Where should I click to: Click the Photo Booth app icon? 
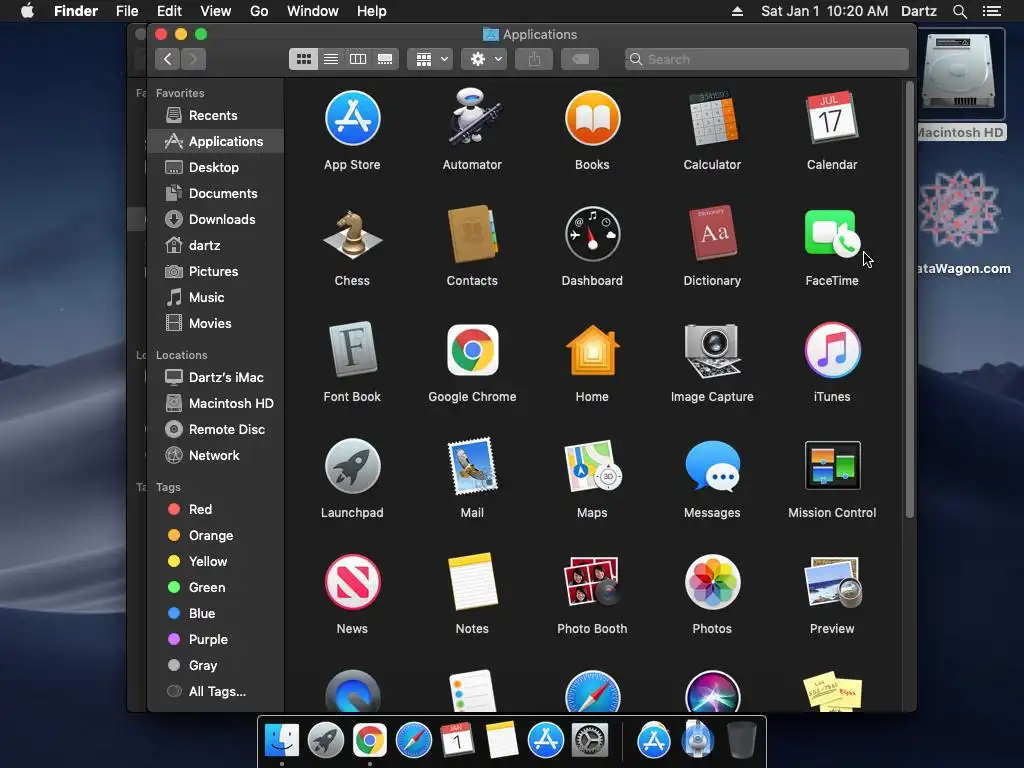pos(592,582)
